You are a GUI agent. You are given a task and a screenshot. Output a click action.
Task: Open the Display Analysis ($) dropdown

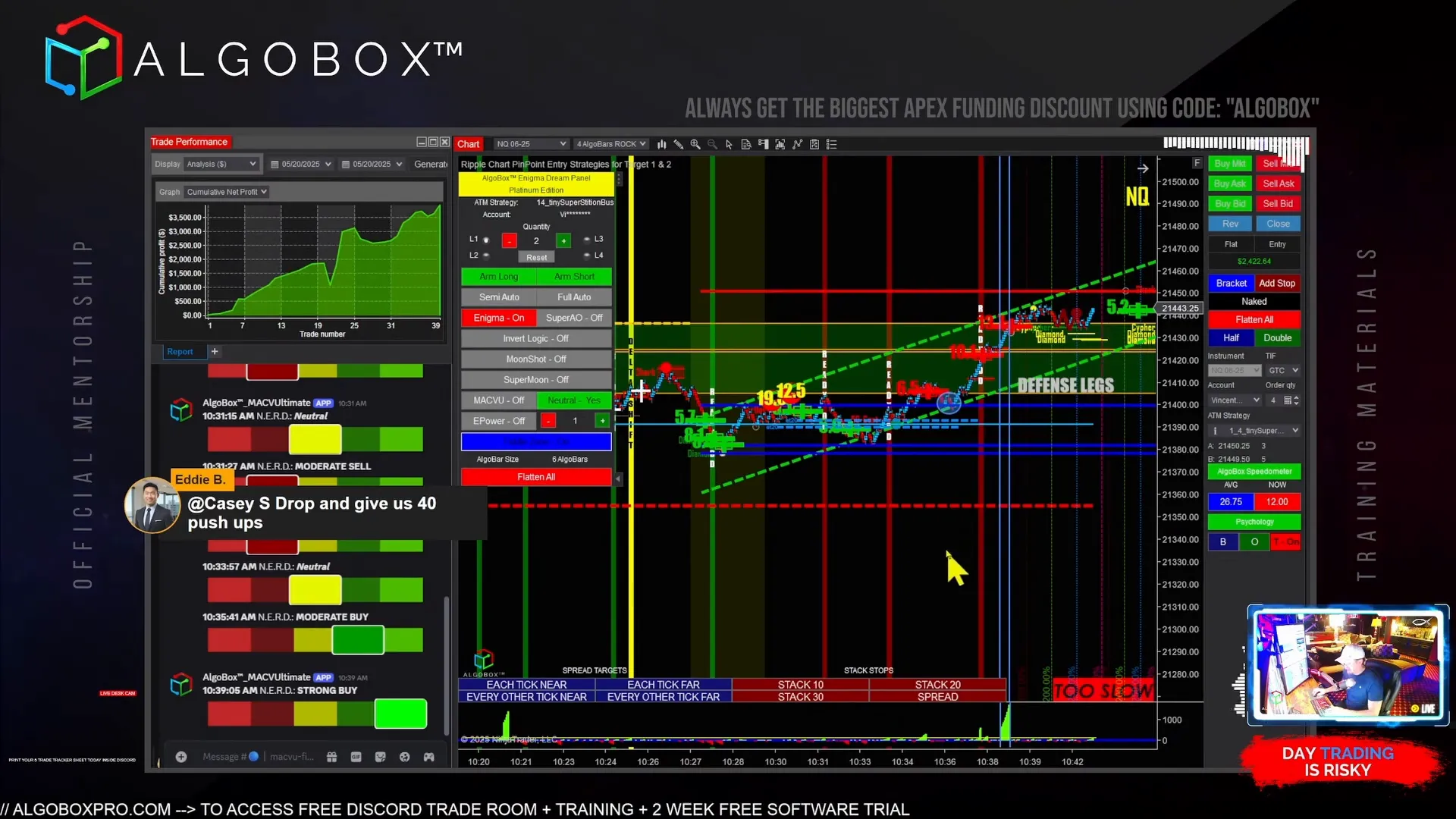pyautogui.click(x=221, y=164)
